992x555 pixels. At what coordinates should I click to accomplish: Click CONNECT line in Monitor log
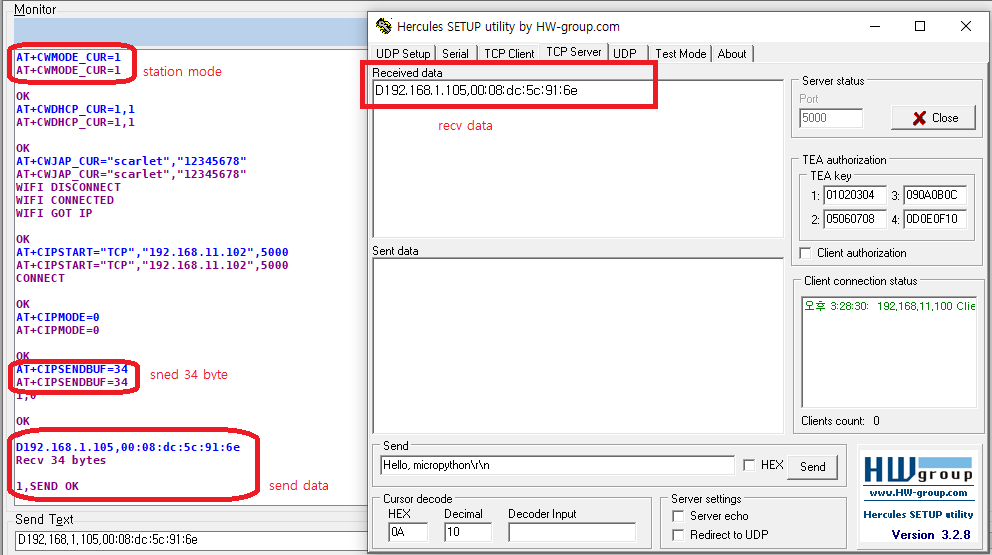40,278
